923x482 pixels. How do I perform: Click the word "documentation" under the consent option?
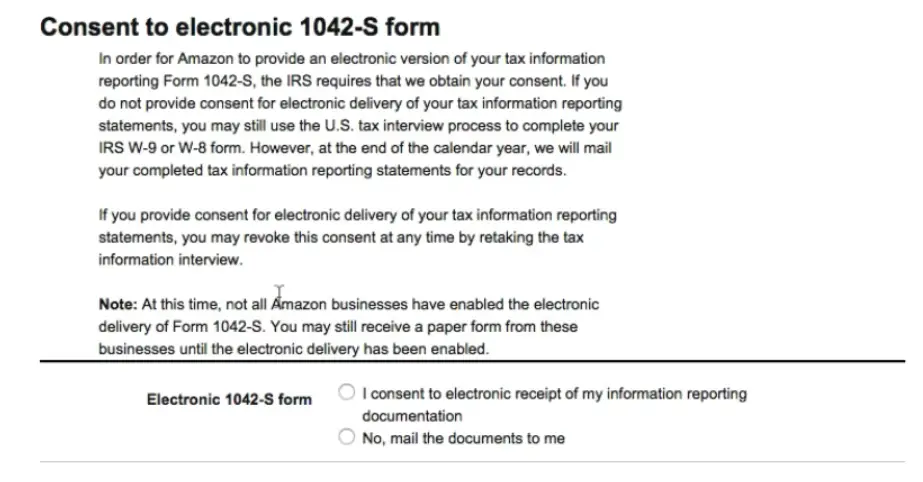412,416
